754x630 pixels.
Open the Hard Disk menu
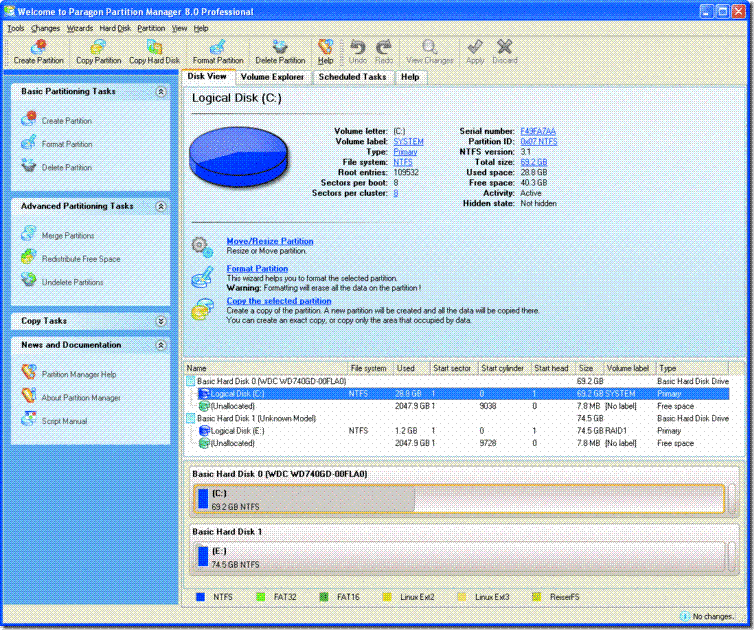115,28
